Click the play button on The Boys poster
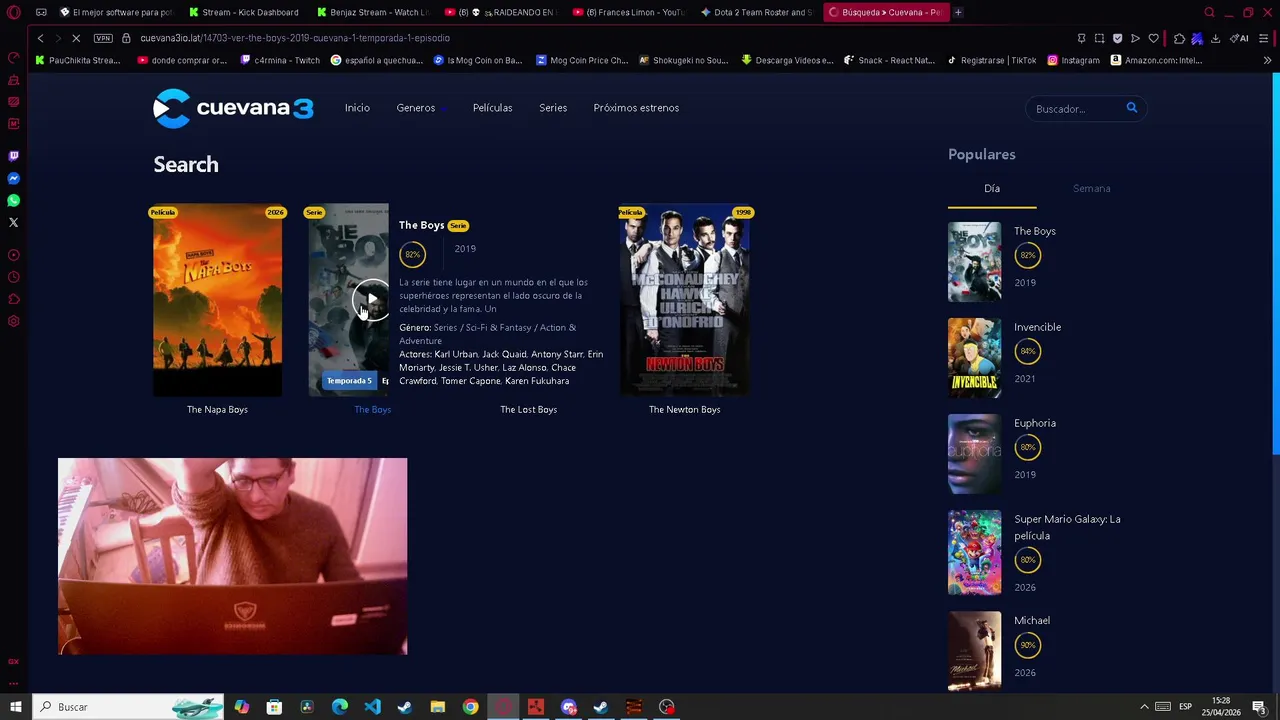The image size is (1280, 720). click(x=371, y=299)
